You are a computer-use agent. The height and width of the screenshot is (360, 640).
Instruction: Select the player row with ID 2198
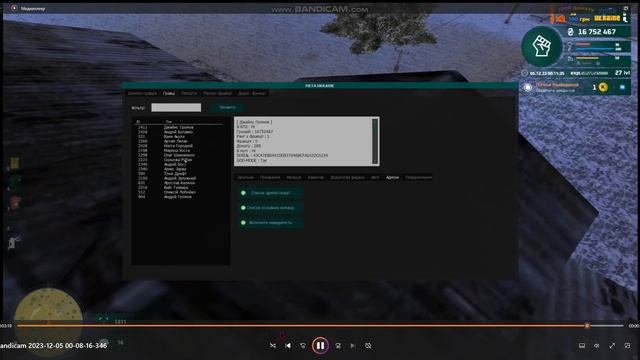coord(178,151)
